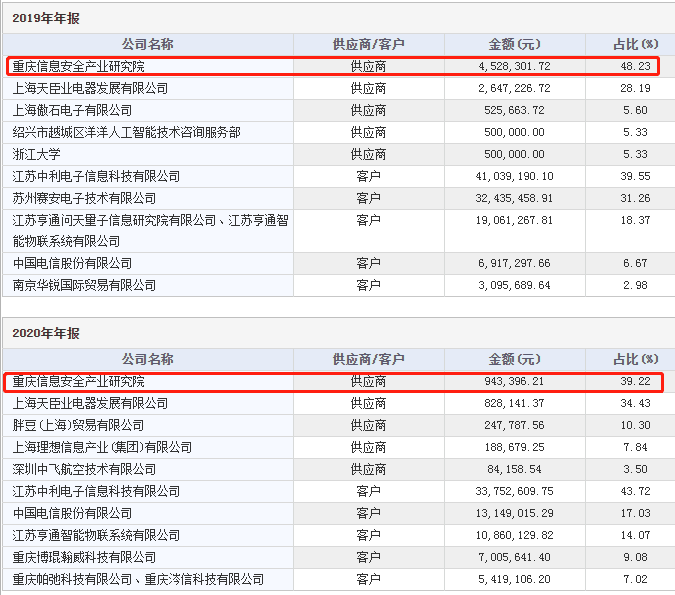Image resolution: width=675 pixels, height=595 pixels.
Task: Open the 浙江大学 company entry
Action: tap(37, 154)
